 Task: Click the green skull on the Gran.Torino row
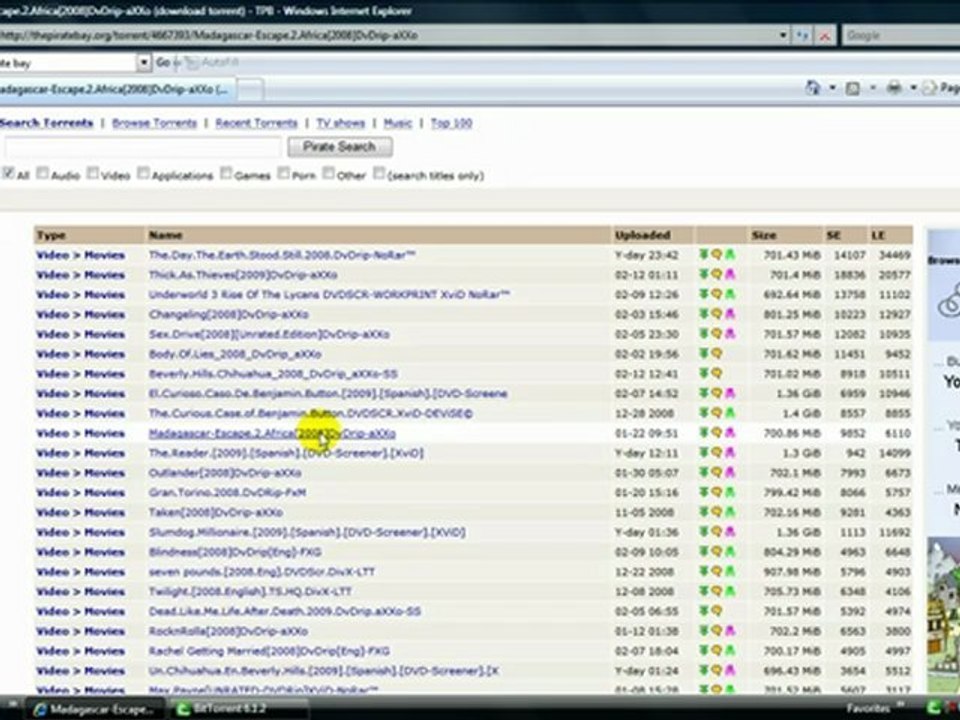[x=730, y=492]
